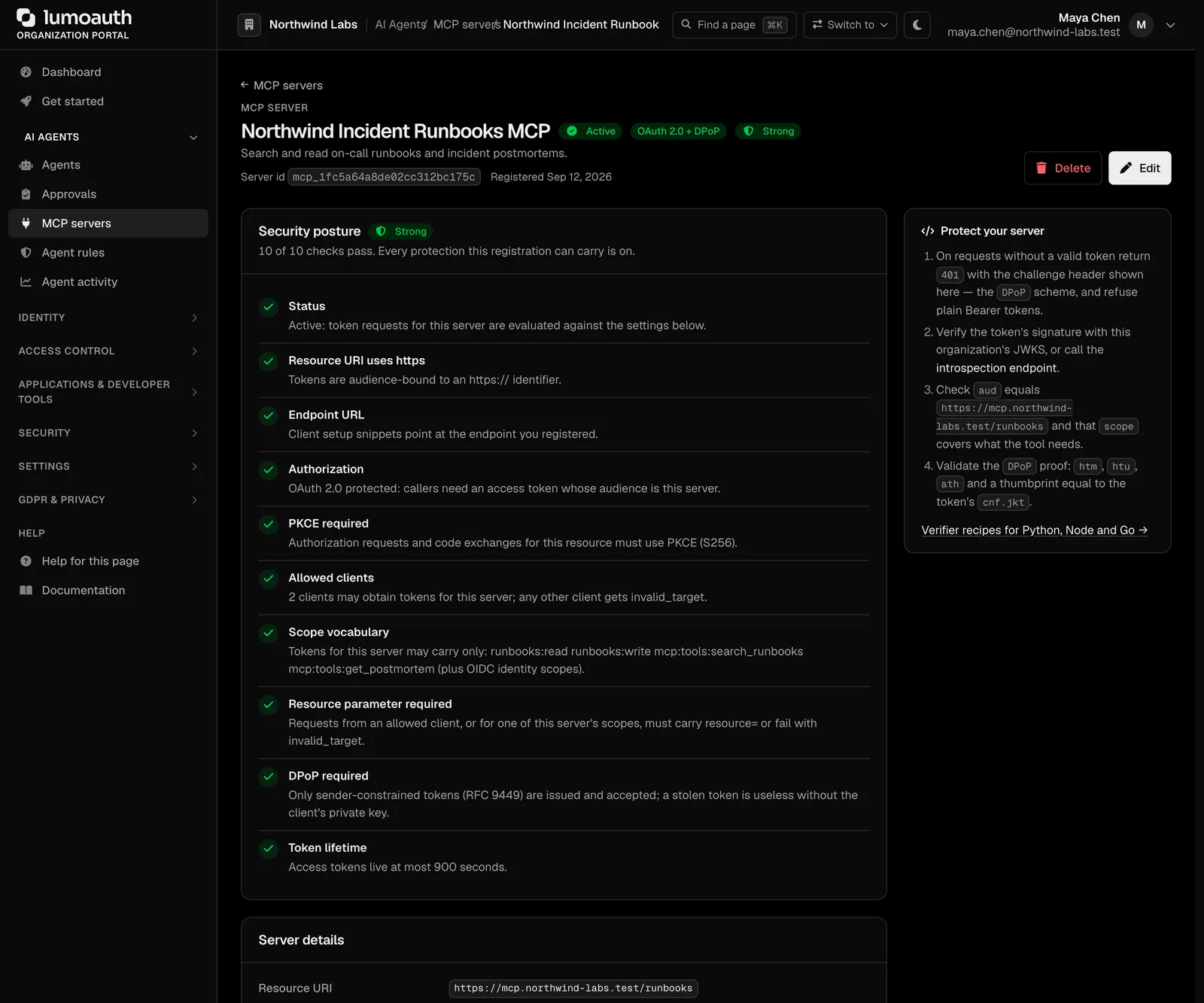
Task: Click the MCP servers plug icon
Action: click(26, 223)
